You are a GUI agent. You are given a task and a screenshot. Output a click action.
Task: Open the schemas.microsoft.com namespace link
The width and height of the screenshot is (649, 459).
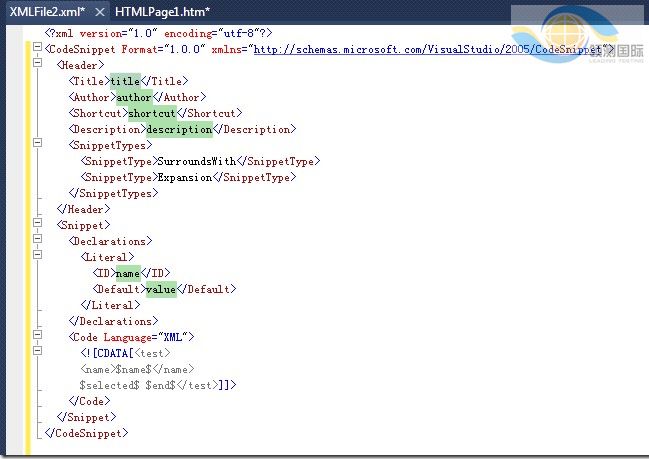(x=430, y=49)
